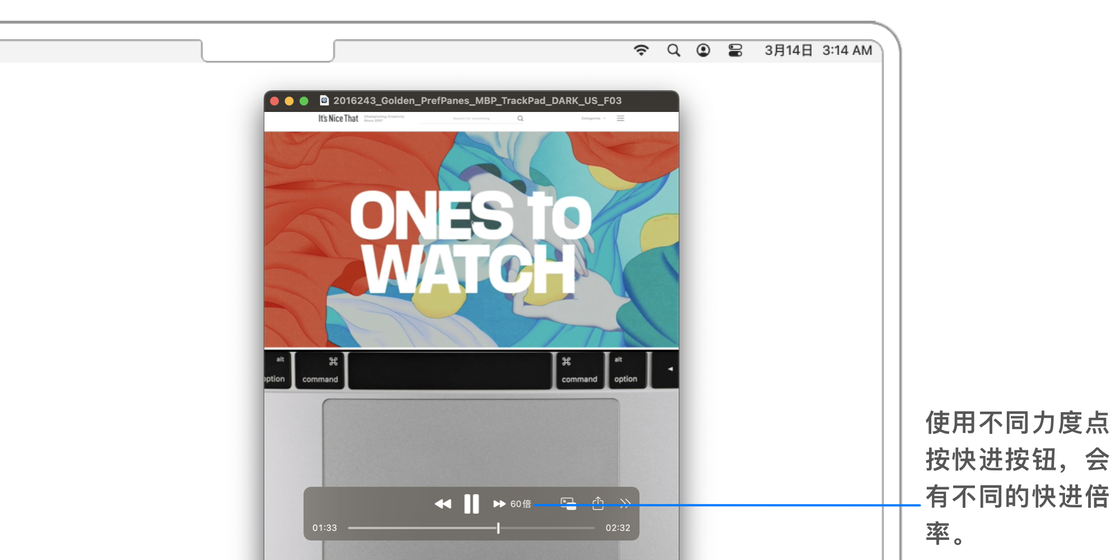Click the It's Nice That logo
This screenshot has width=1120, height=560.
point(338,118)
